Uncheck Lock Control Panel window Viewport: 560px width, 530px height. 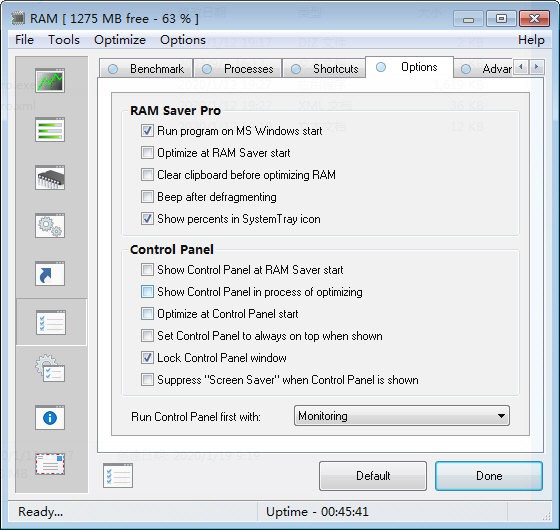point(147,358)
